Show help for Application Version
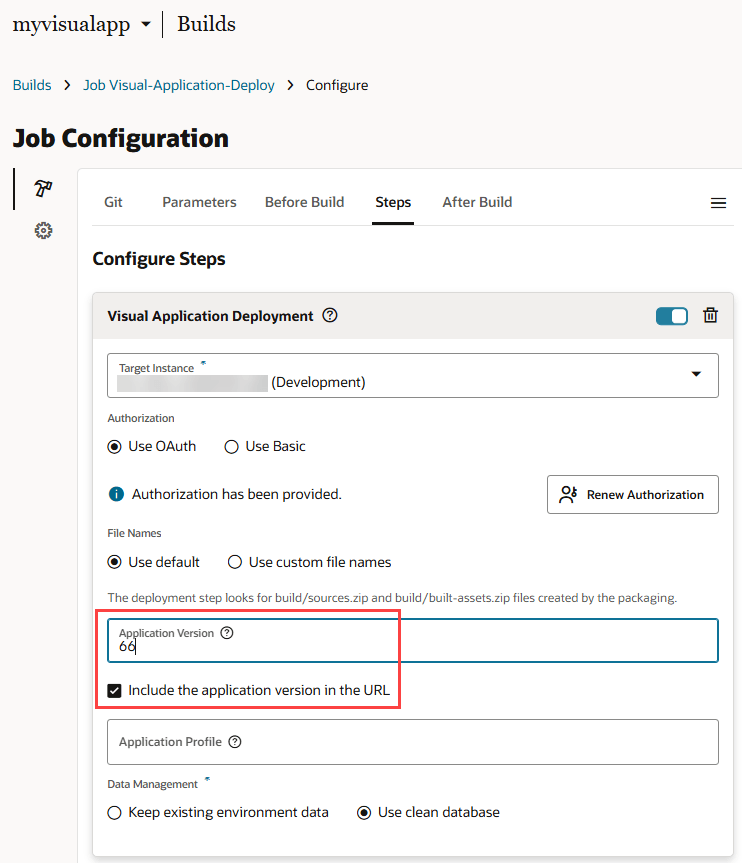The image size is (742, 863). 227,633
